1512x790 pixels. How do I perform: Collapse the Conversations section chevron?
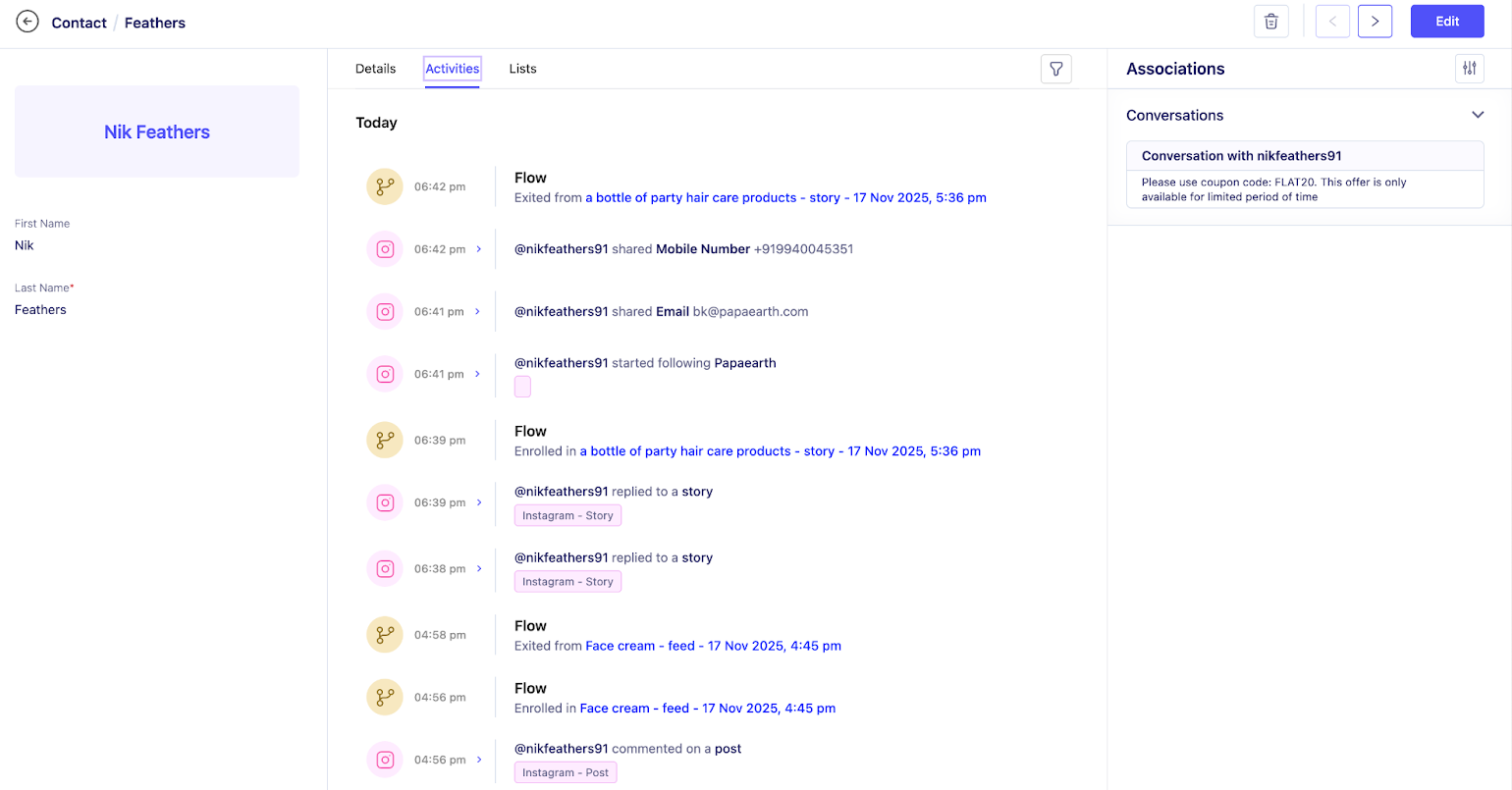(1478, 115)
